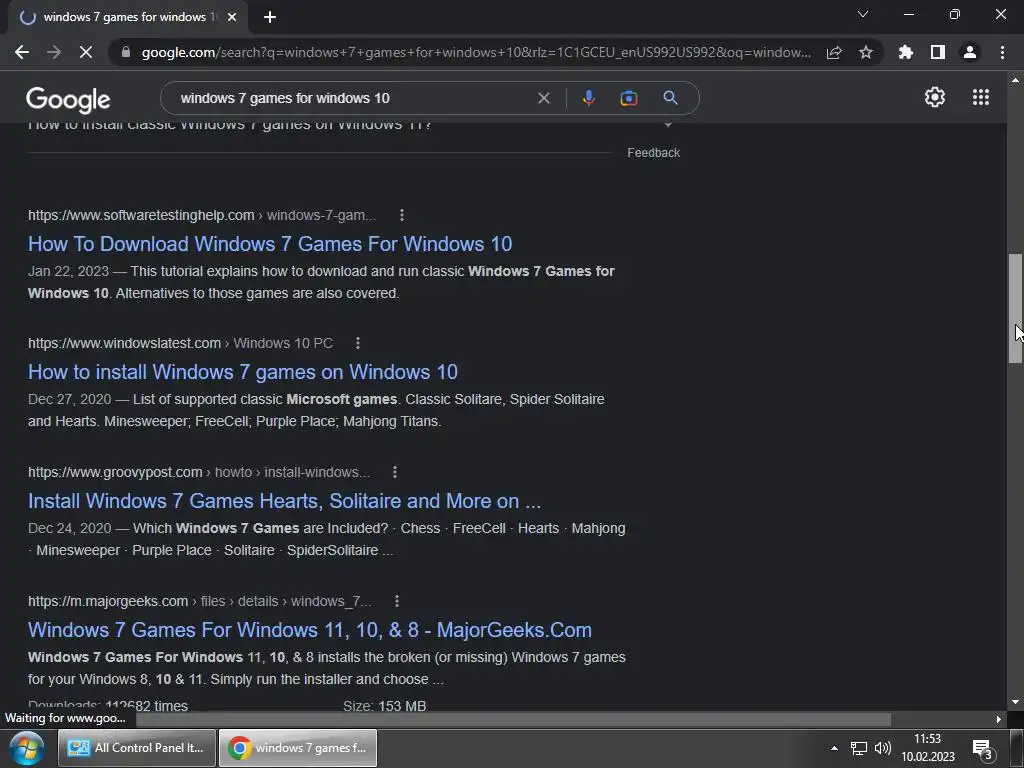Stop loading the page

tap(86, 52)
